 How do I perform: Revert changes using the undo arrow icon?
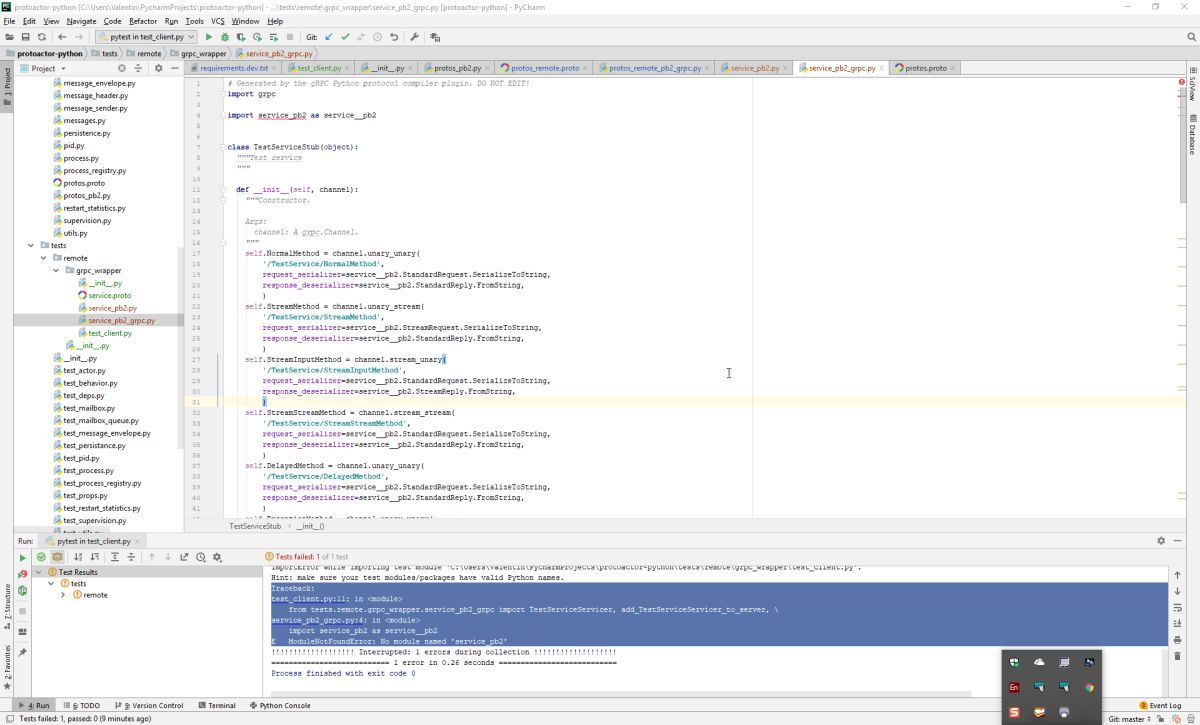[x=394, y=37]
